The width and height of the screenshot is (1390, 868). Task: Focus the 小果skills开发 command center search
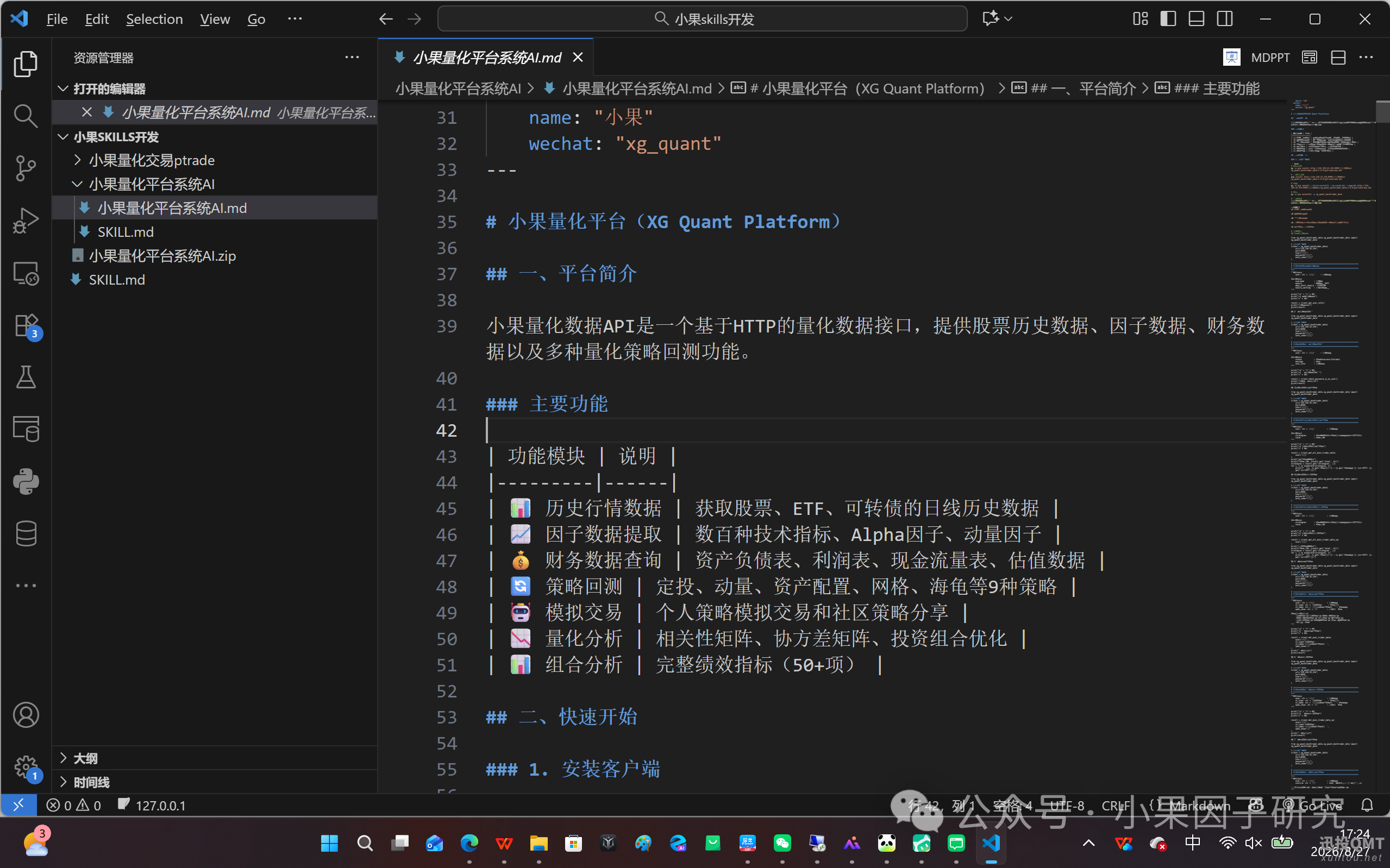point(702,19)
